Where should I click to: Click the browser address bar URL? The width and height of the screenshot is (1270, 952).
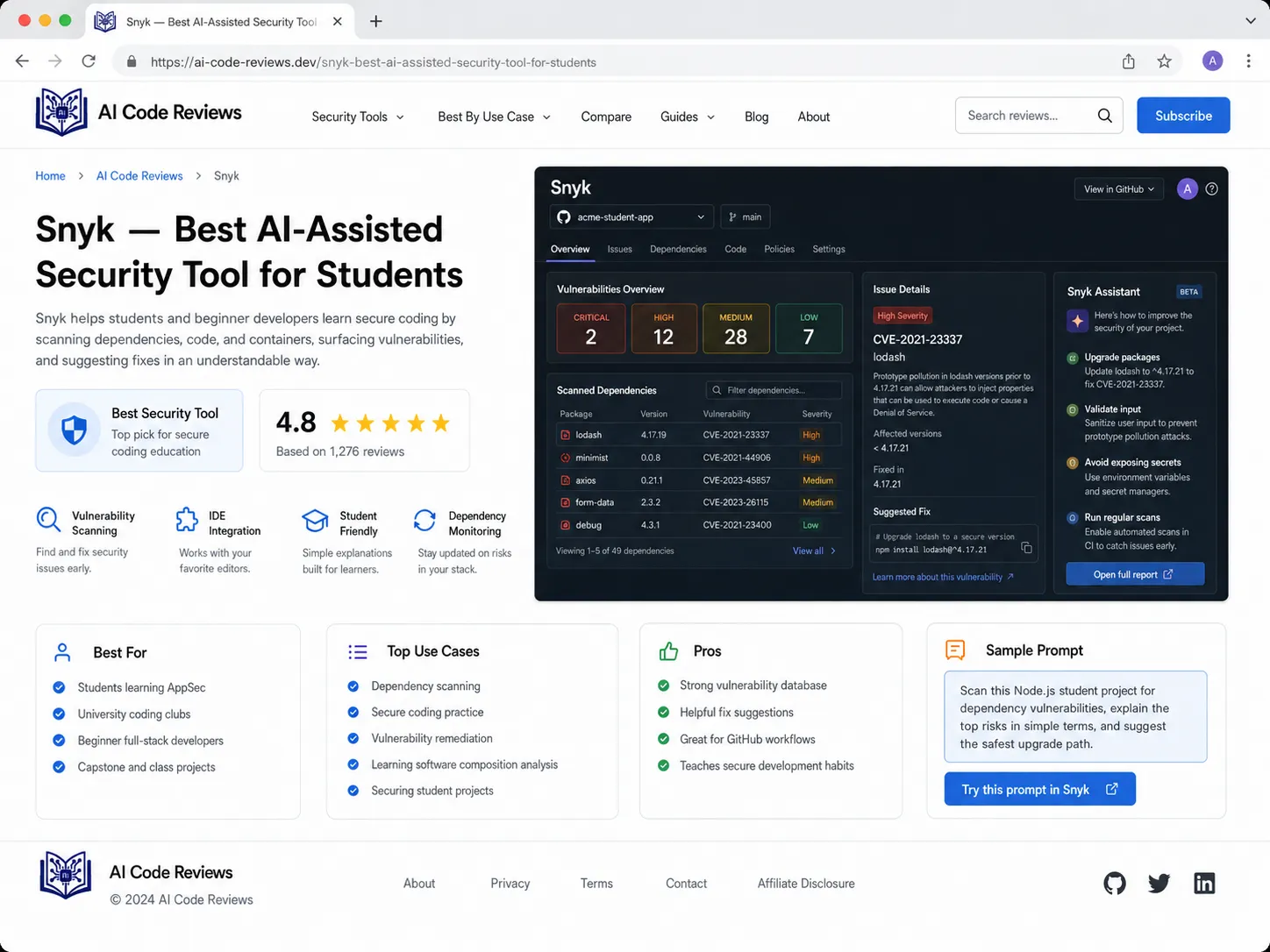[373, 61]
